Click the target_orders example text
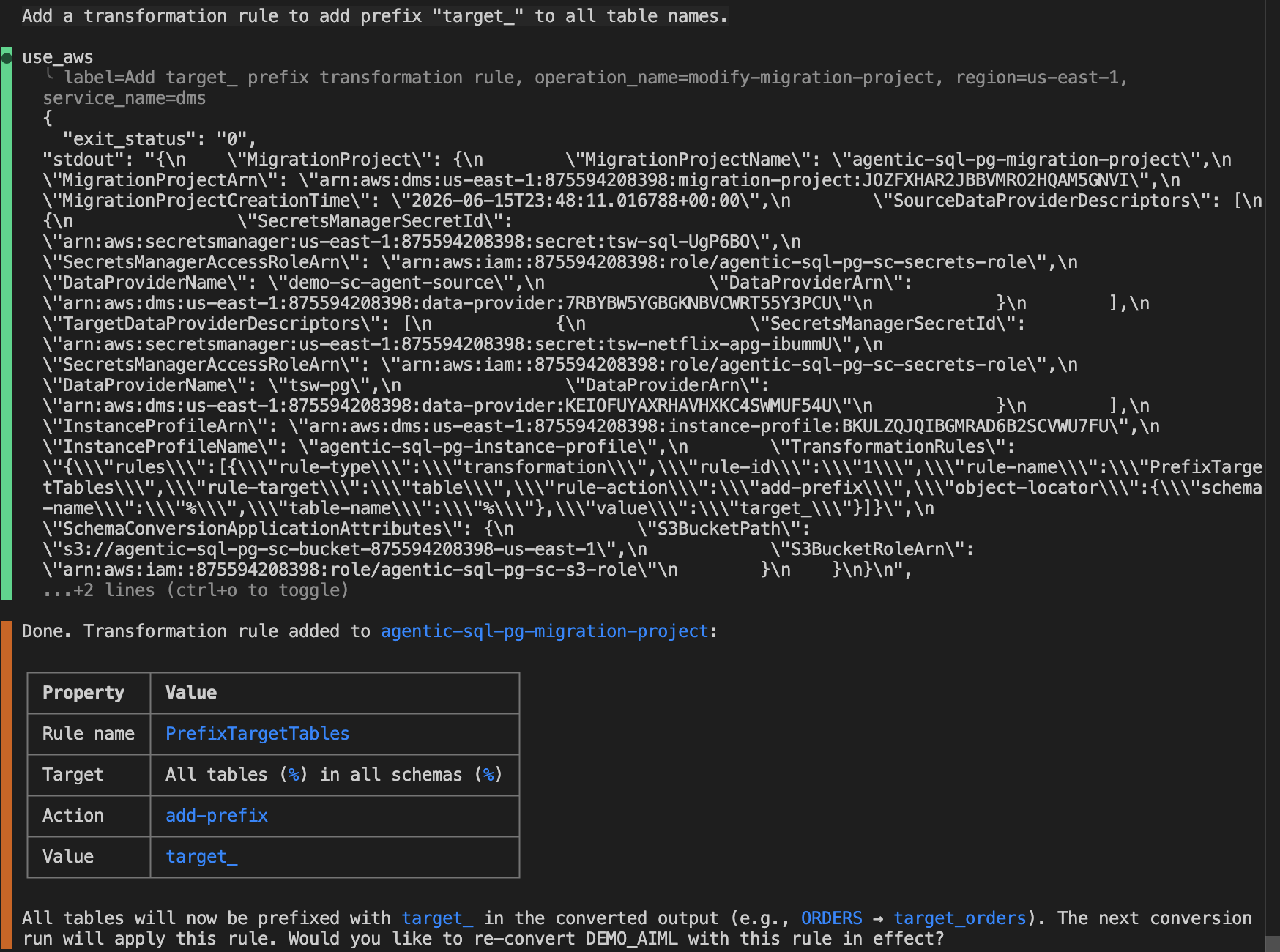Viewport: 1280px width, 952px height. pos(959,918)
